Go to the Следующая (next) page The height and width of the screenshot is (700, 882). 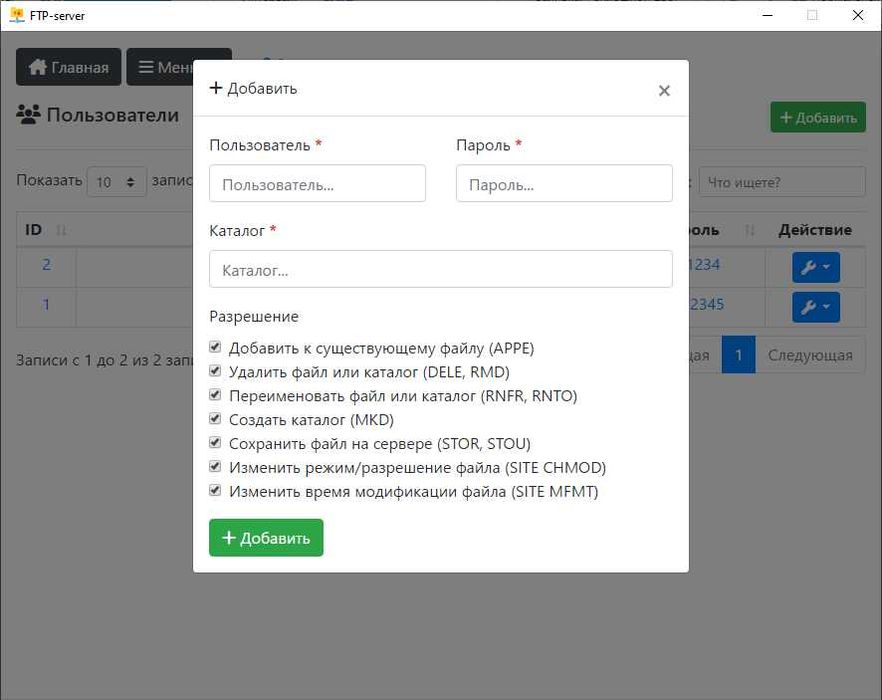tap(810, 355)
